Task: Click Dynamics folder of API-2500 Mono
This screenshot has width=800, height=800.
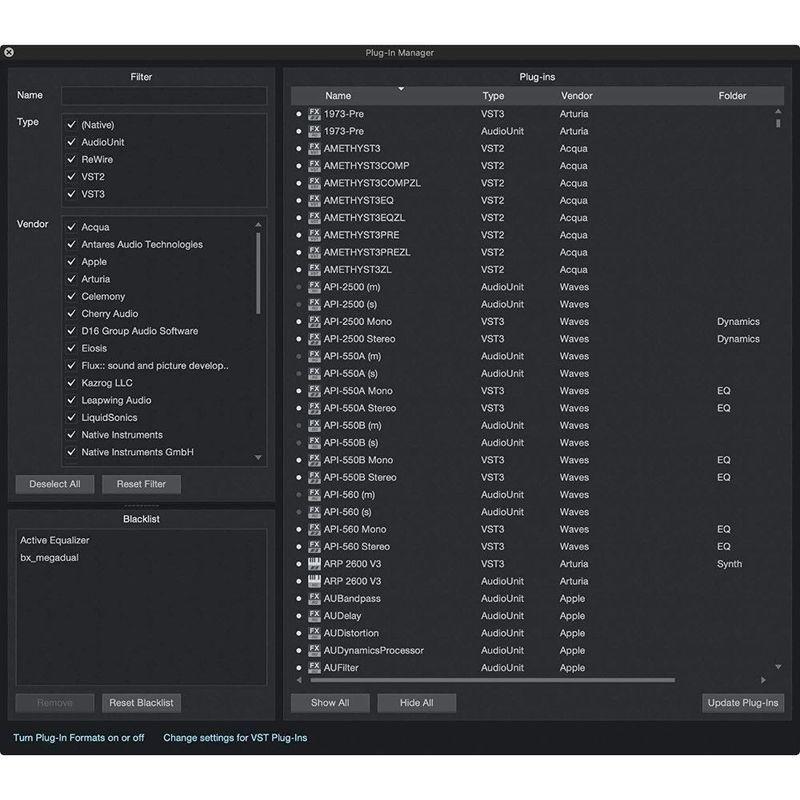Action: [x=738, y=321]
